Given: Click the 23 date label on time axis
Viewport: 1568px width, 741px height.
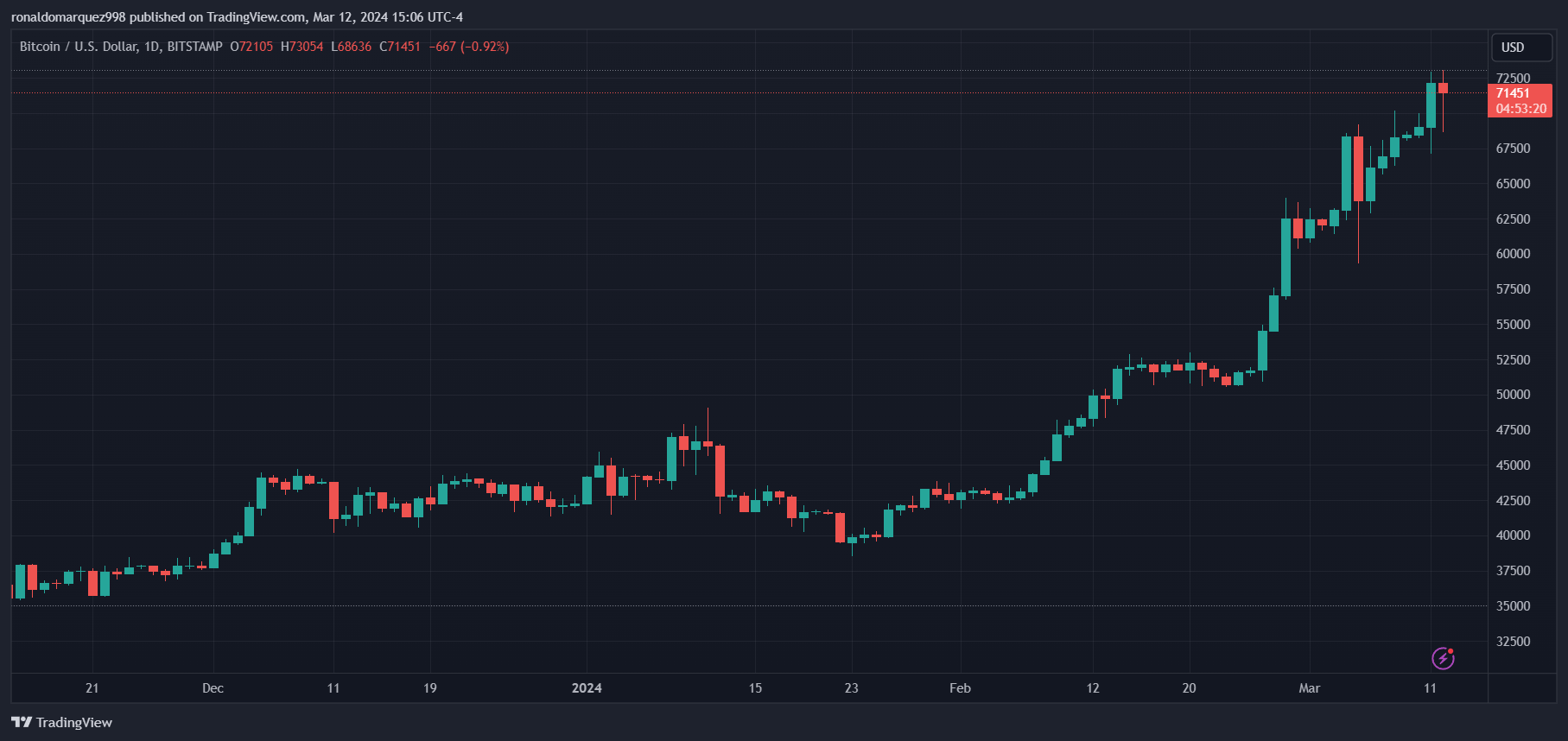Looking at the screenshot, I should [852, 688].
